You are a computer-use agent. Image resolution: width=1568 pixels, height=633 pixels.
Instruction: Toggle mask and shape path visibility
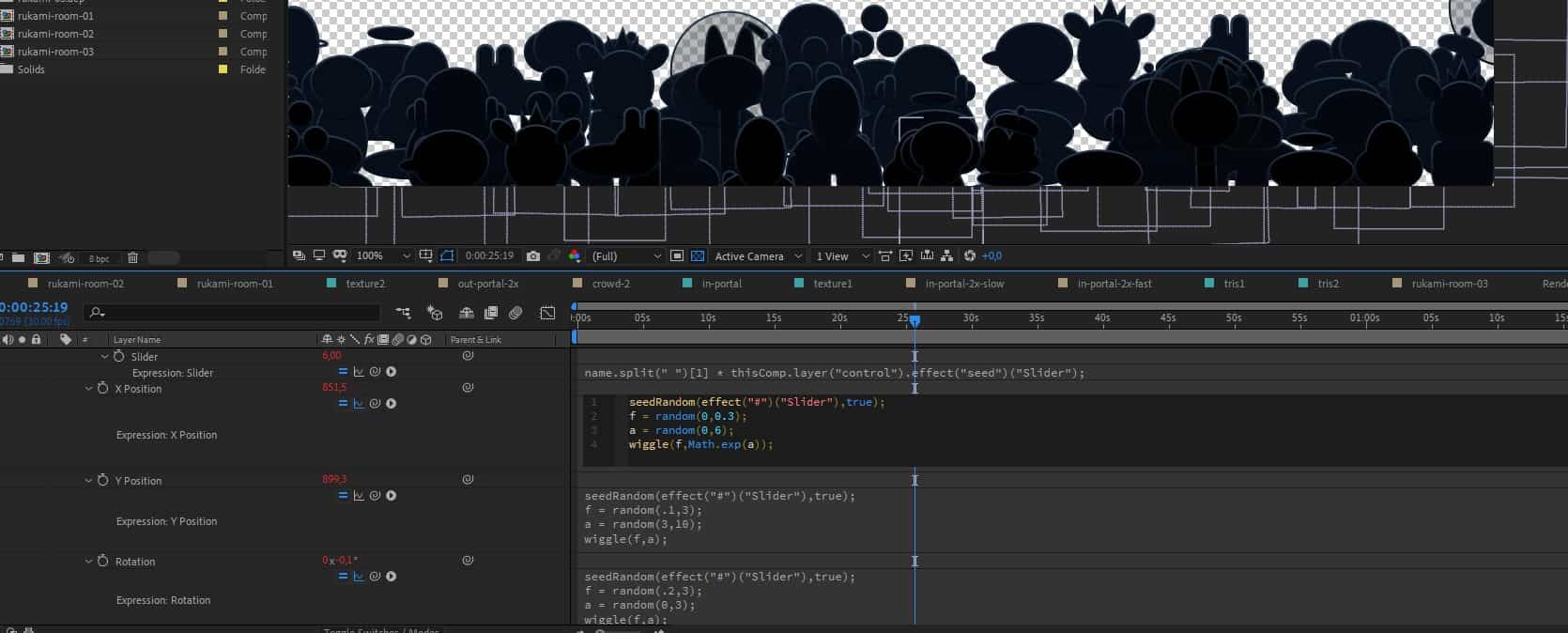tap(447, 255)
